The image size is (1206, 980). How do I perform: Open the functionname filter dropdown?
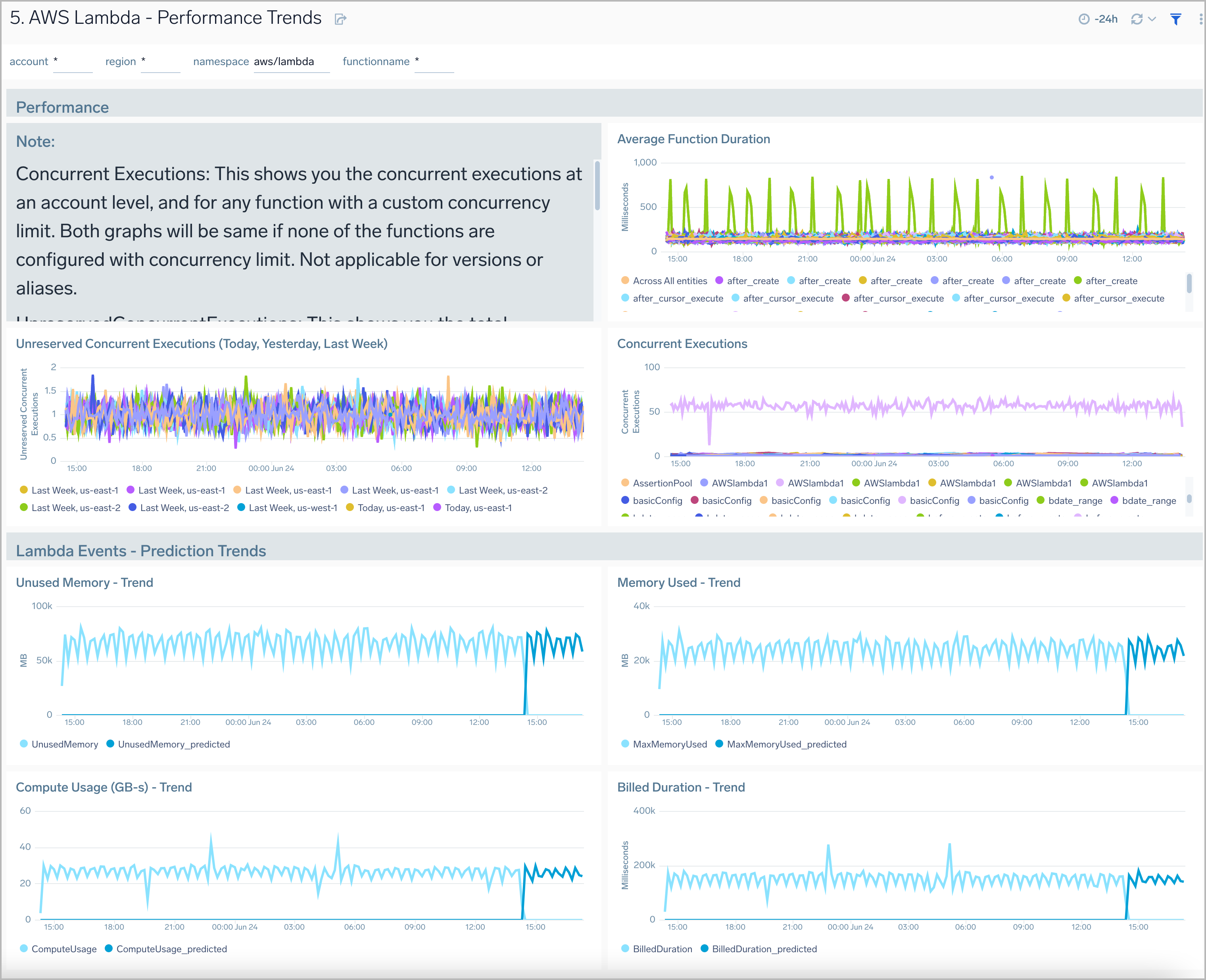[434, 61]
